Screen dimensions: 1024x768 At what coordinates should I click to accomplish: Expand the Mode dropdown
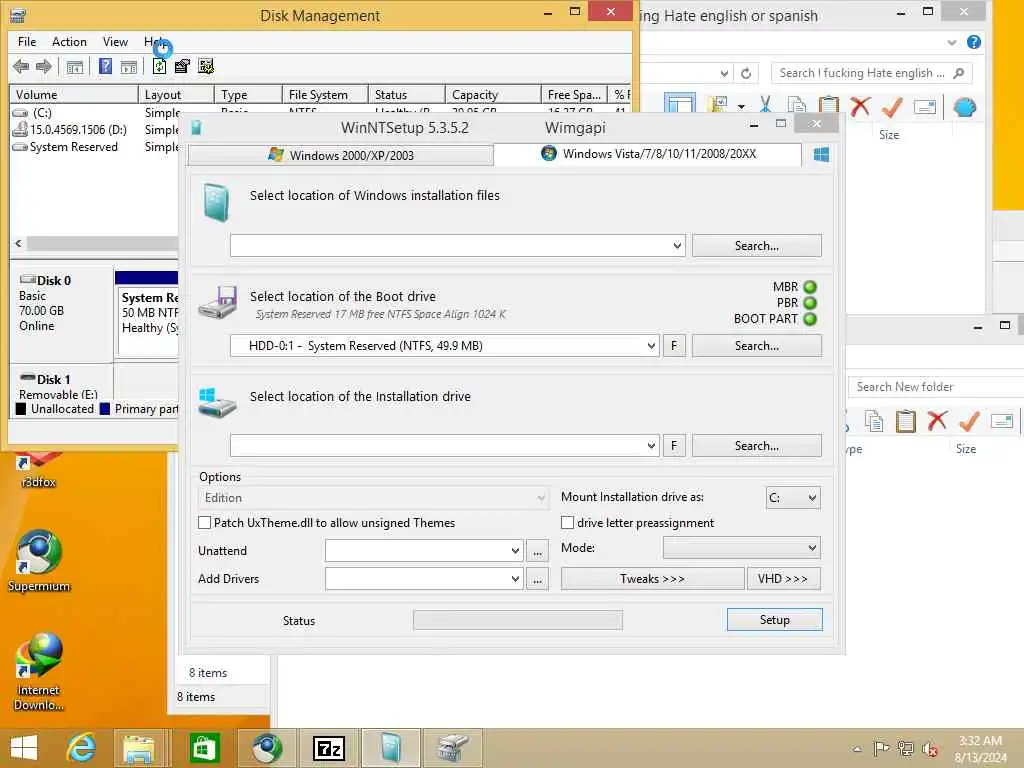point(812,548)
